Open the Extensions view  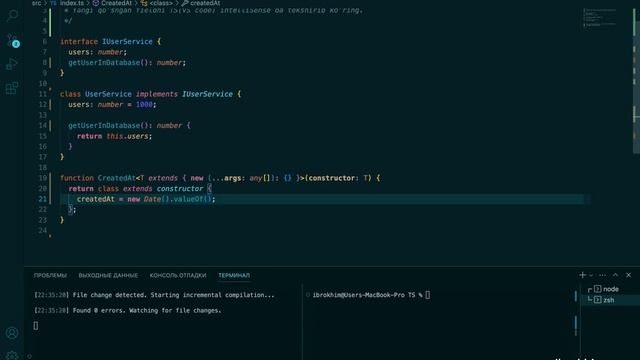click(12, 88)
